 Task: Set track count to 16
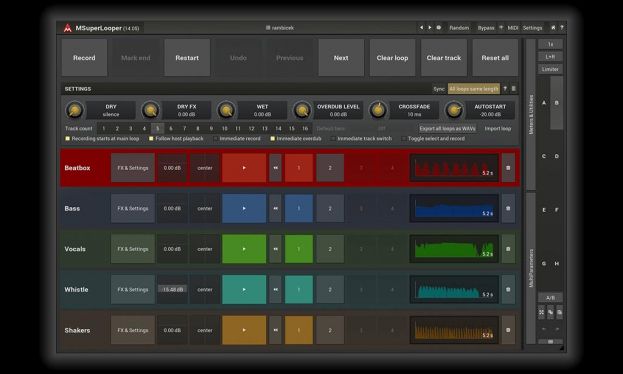[x=305, y=128]
